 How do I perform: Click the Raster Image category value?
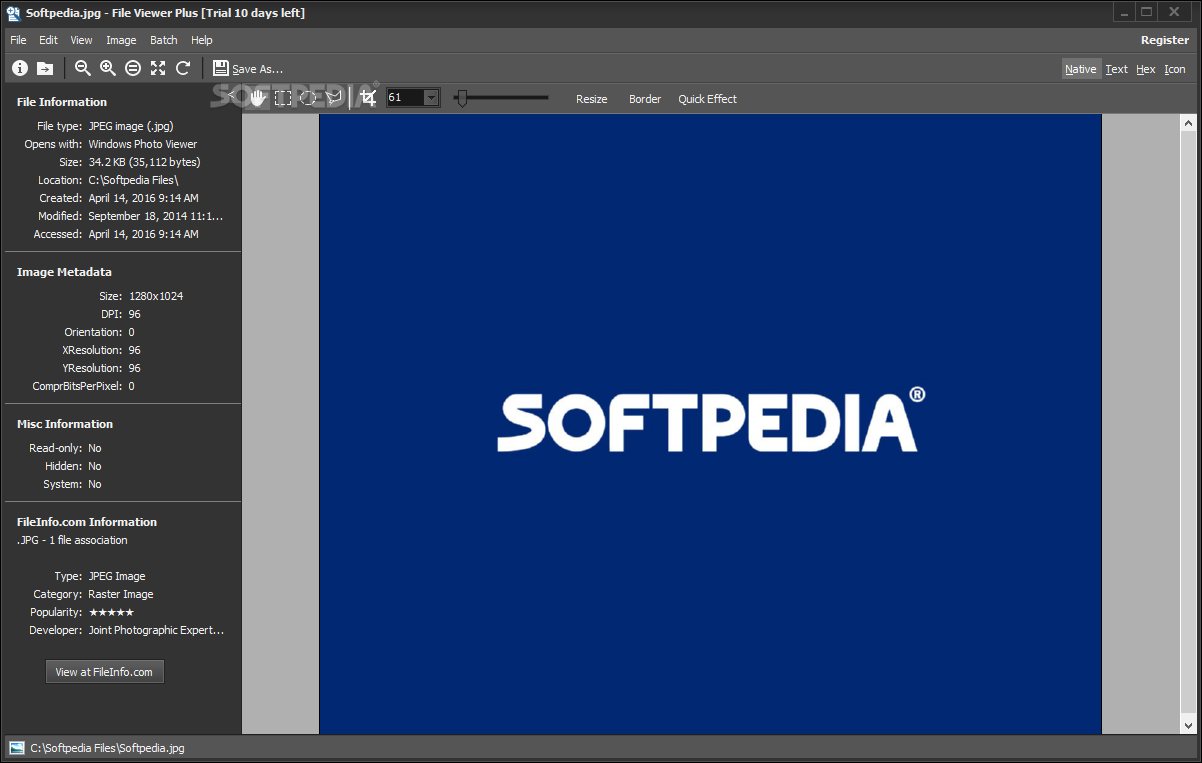121,594
